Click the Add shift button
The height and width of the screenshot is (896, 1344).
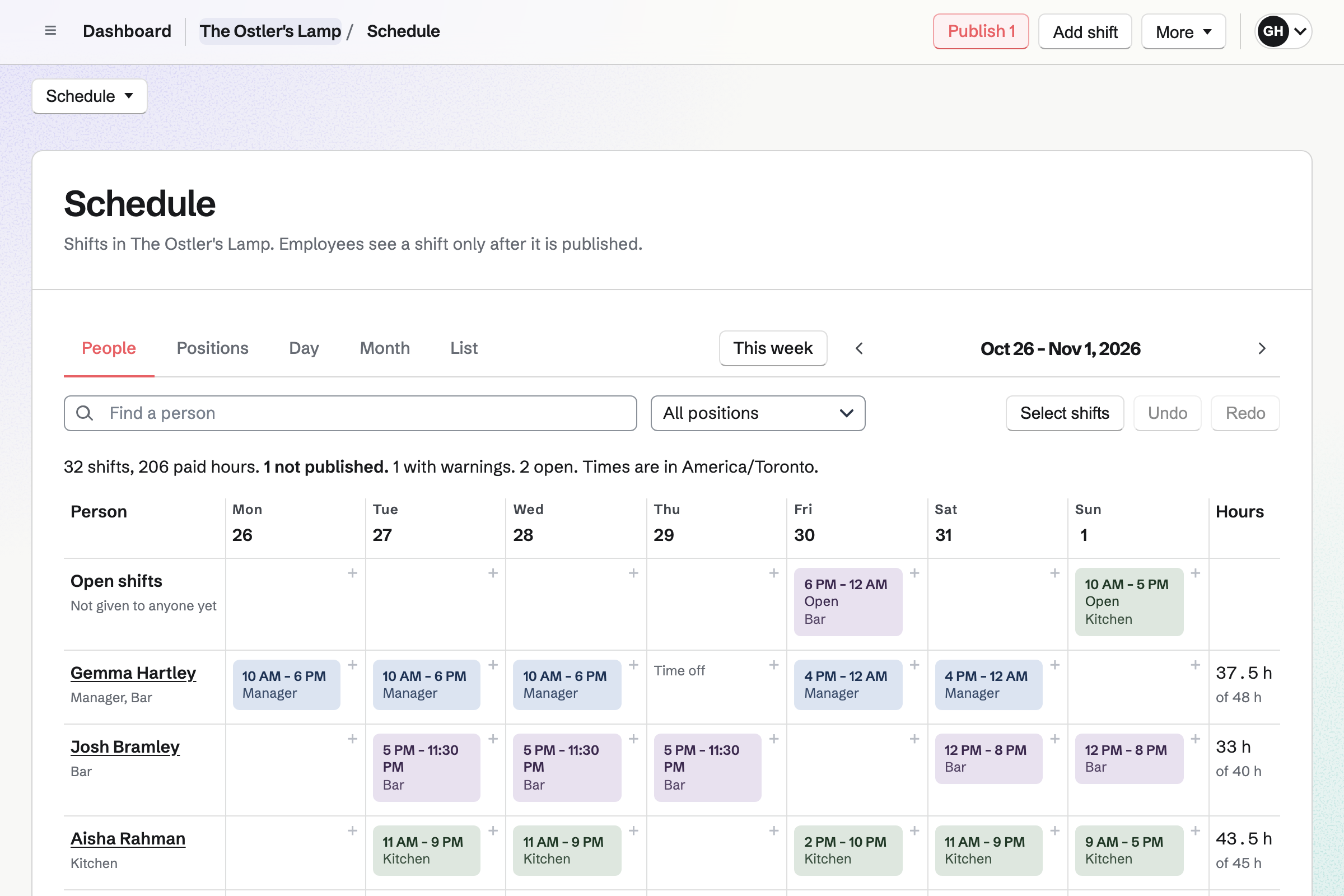1085,31
